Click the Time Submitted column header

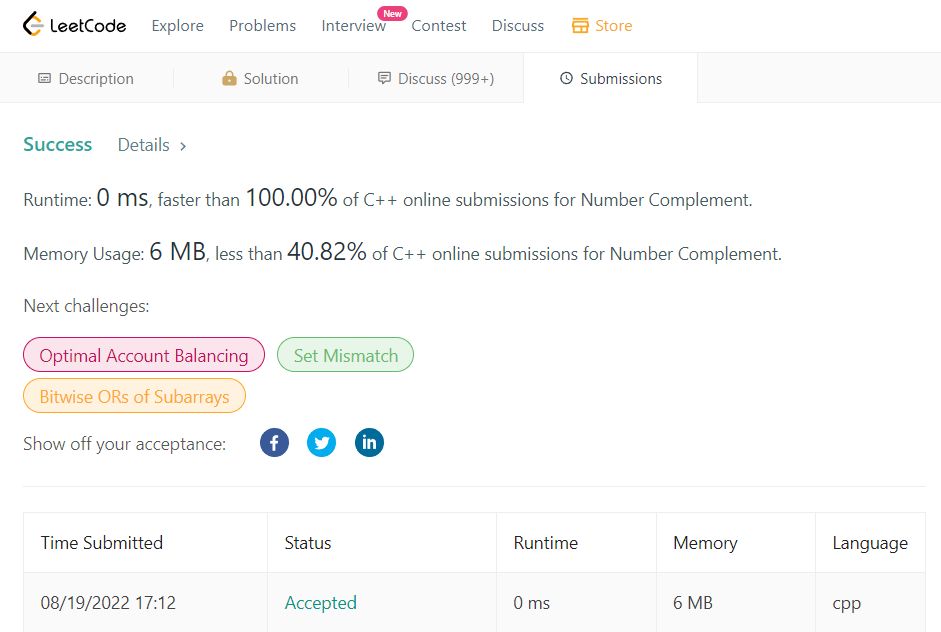click(x=101, y=543)
